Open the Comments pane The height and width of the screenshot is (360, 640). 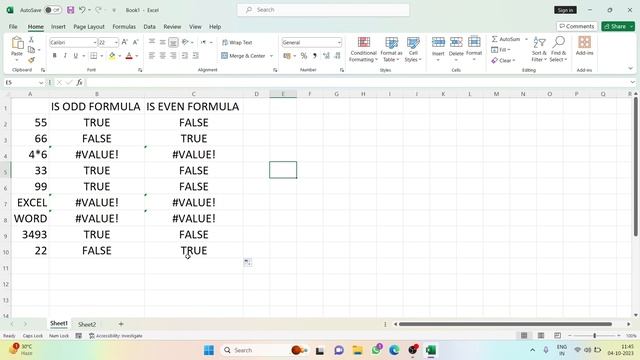[x=577, y=26]
